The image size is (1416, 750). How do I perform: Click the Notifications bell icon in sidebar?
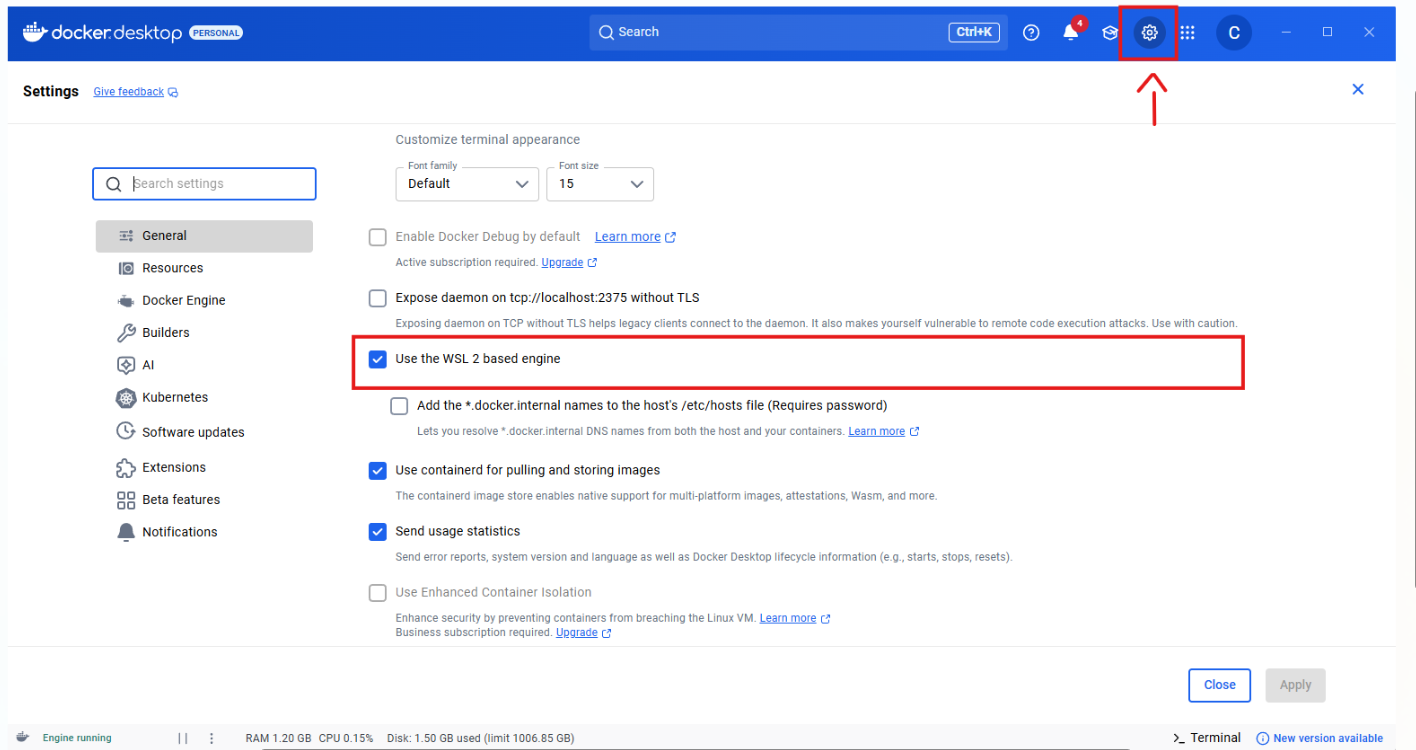(x=126, y=532)
